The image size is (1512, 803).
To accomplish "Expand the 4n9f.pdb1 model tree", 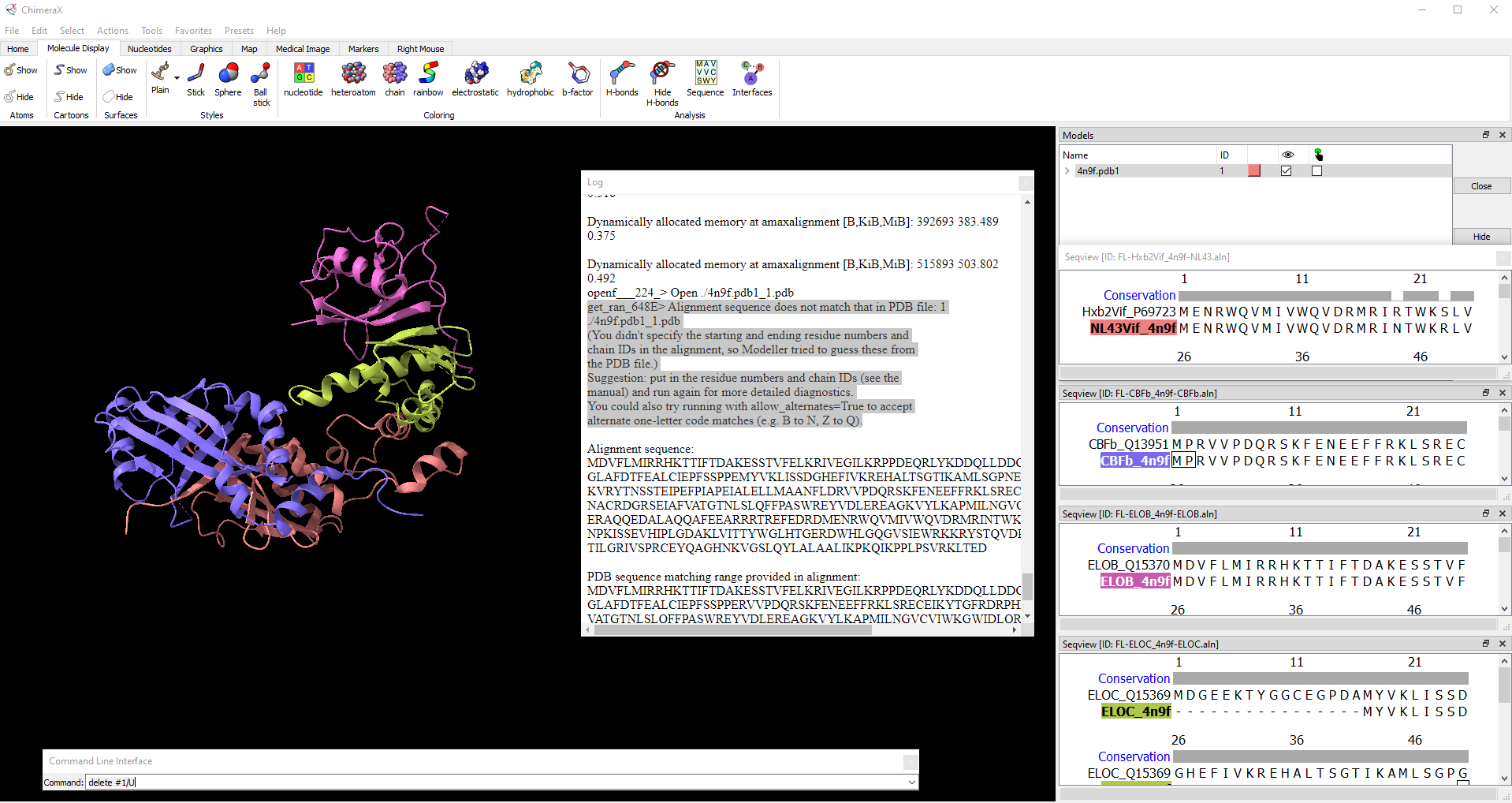I will pos(1067,171).
